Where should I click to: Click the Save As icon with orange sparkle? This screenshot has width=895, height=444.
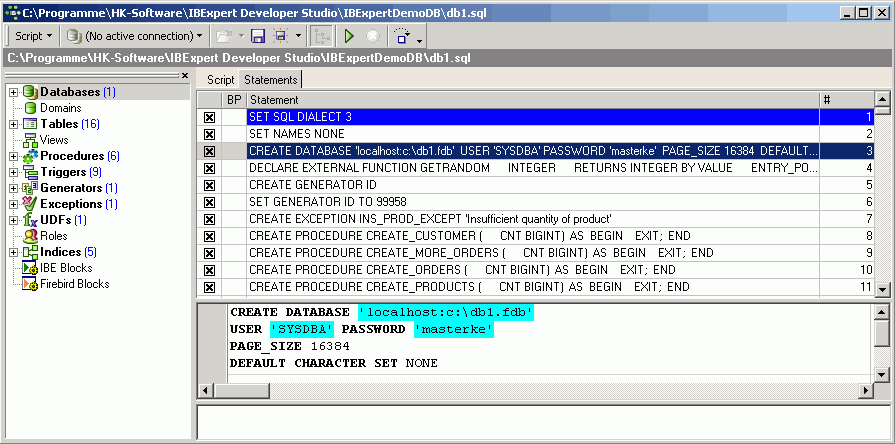280,37
